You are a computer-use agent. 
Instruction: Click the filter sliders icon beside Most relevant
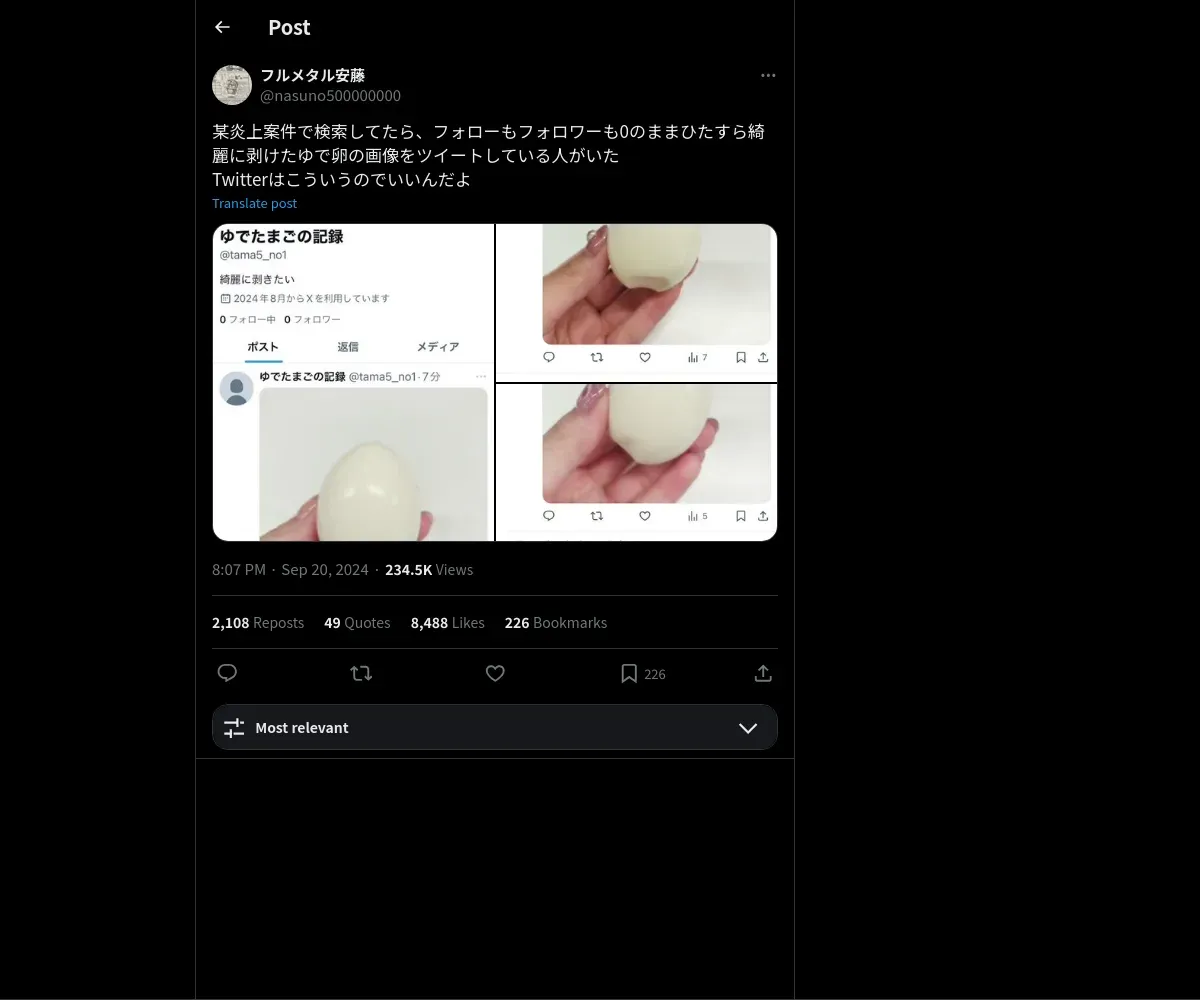point(234,728)
